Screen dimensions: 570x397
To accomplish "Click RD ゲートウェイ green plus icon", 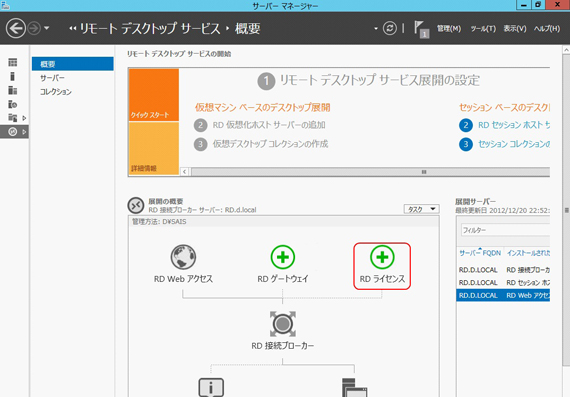I will pos(283,257).
